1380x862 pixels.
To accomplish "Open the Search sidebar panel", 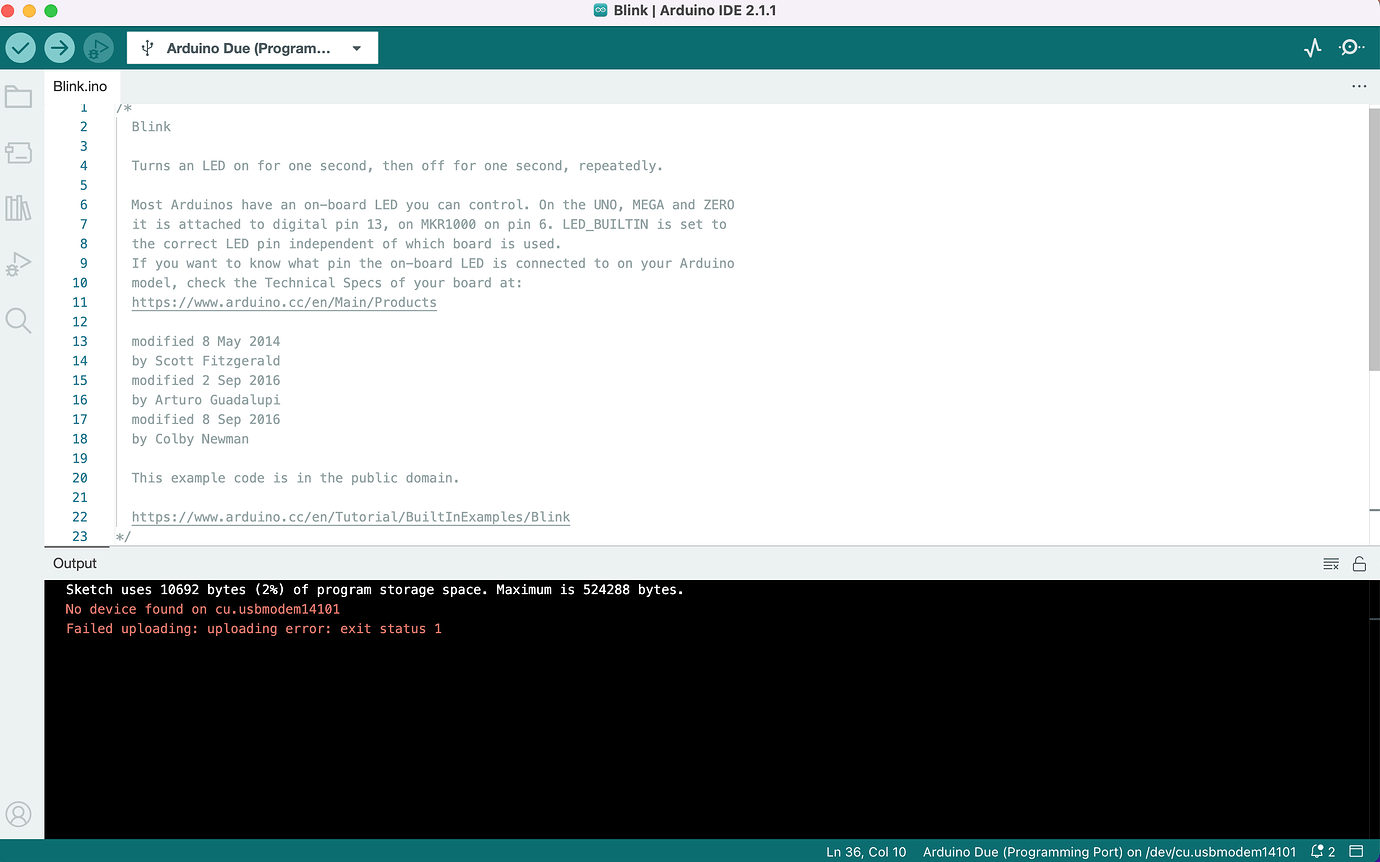I will pos(19,320).
